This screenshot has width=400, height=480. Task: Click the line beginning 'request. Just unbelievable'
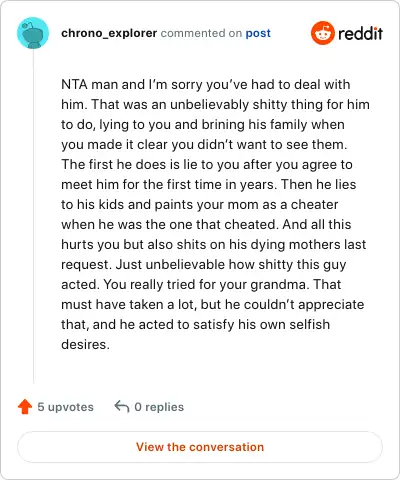[x=204, y=265]
